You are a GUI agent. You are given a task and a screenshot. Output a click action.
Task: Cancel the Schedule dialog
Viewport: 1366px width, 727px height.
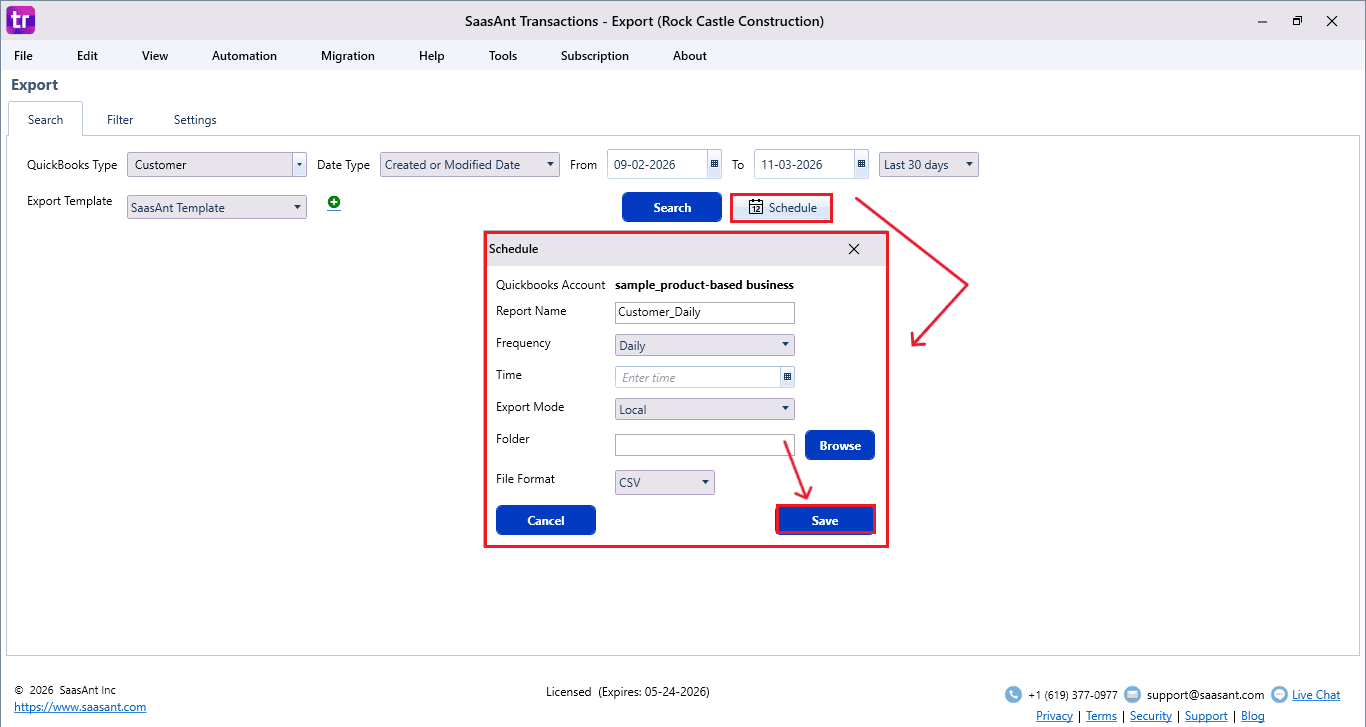coord(546,520)
